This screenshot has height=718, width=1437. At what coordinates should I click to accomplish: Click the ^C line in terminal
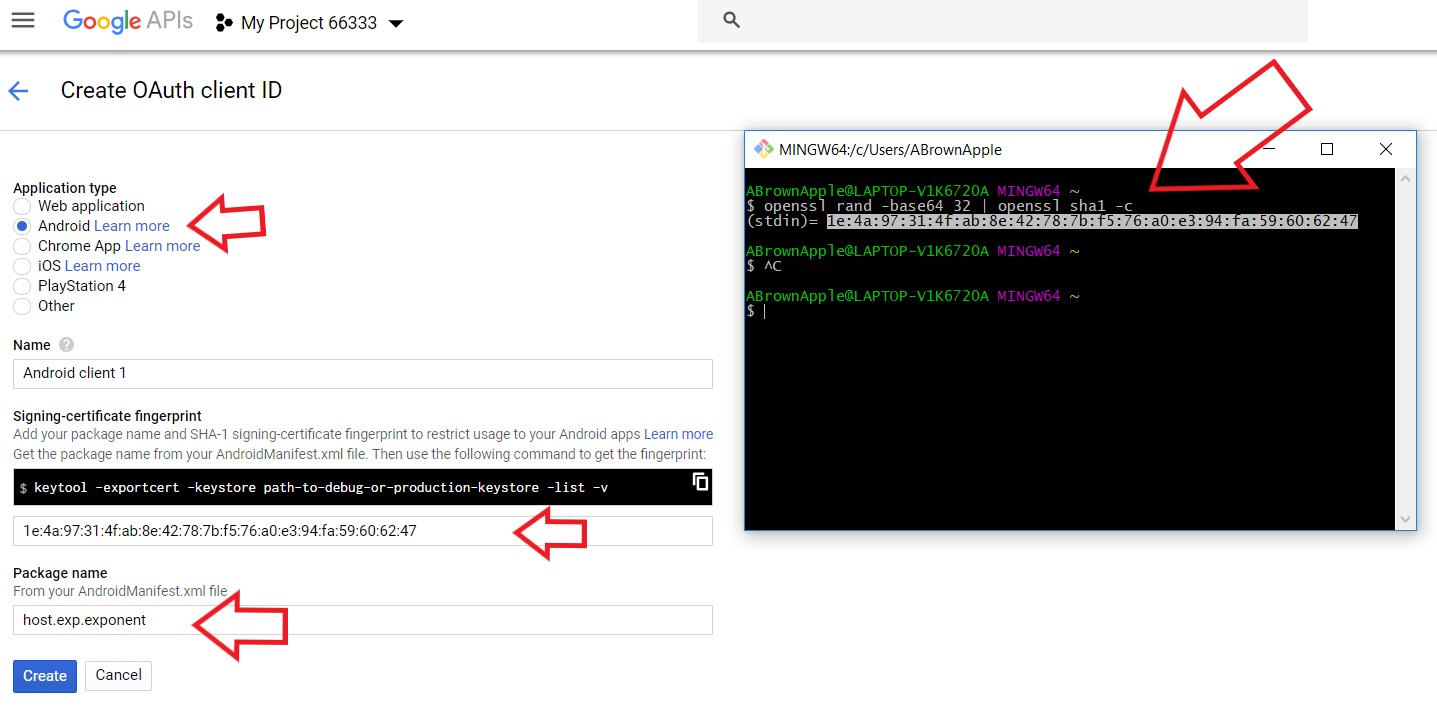[x=771, y=266]
